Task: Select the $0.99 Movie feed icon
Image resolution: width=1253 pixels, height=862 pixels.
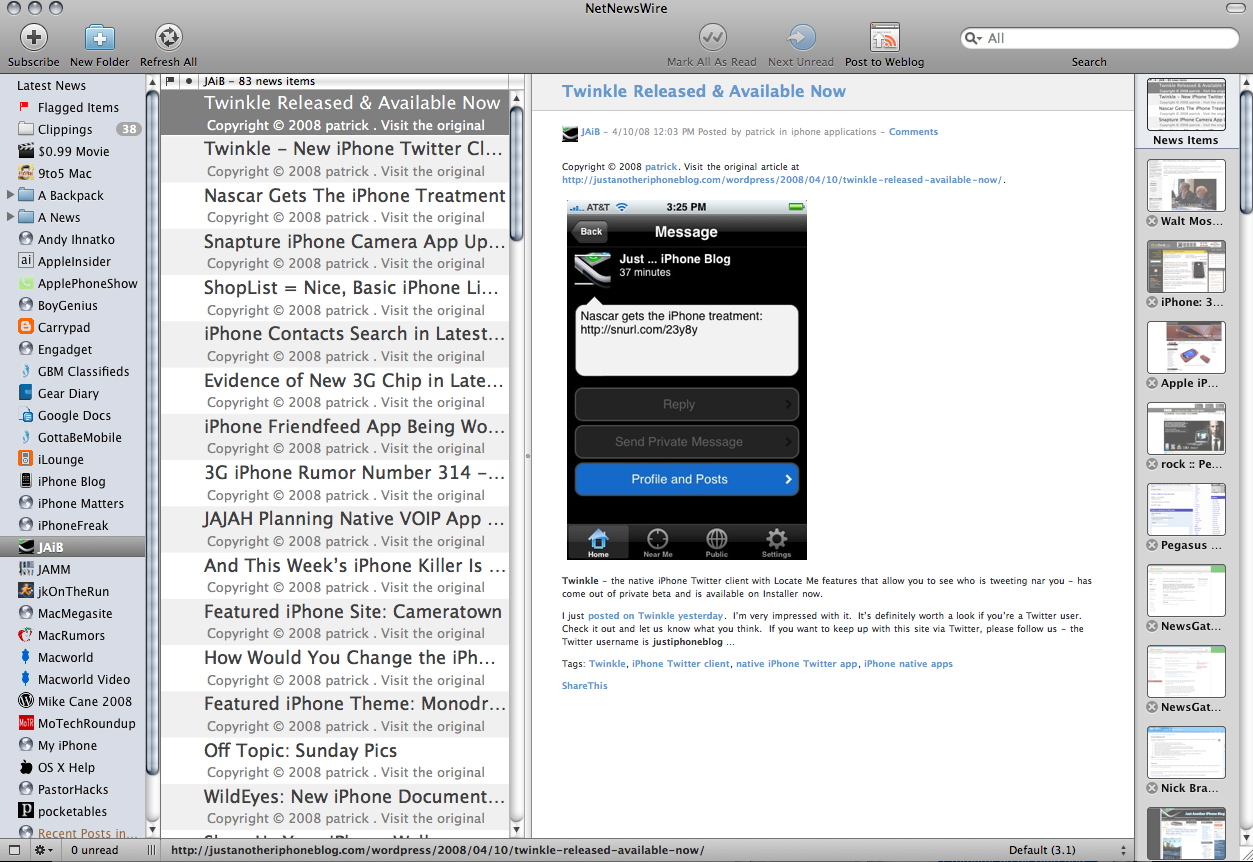Action: point(26,151)
